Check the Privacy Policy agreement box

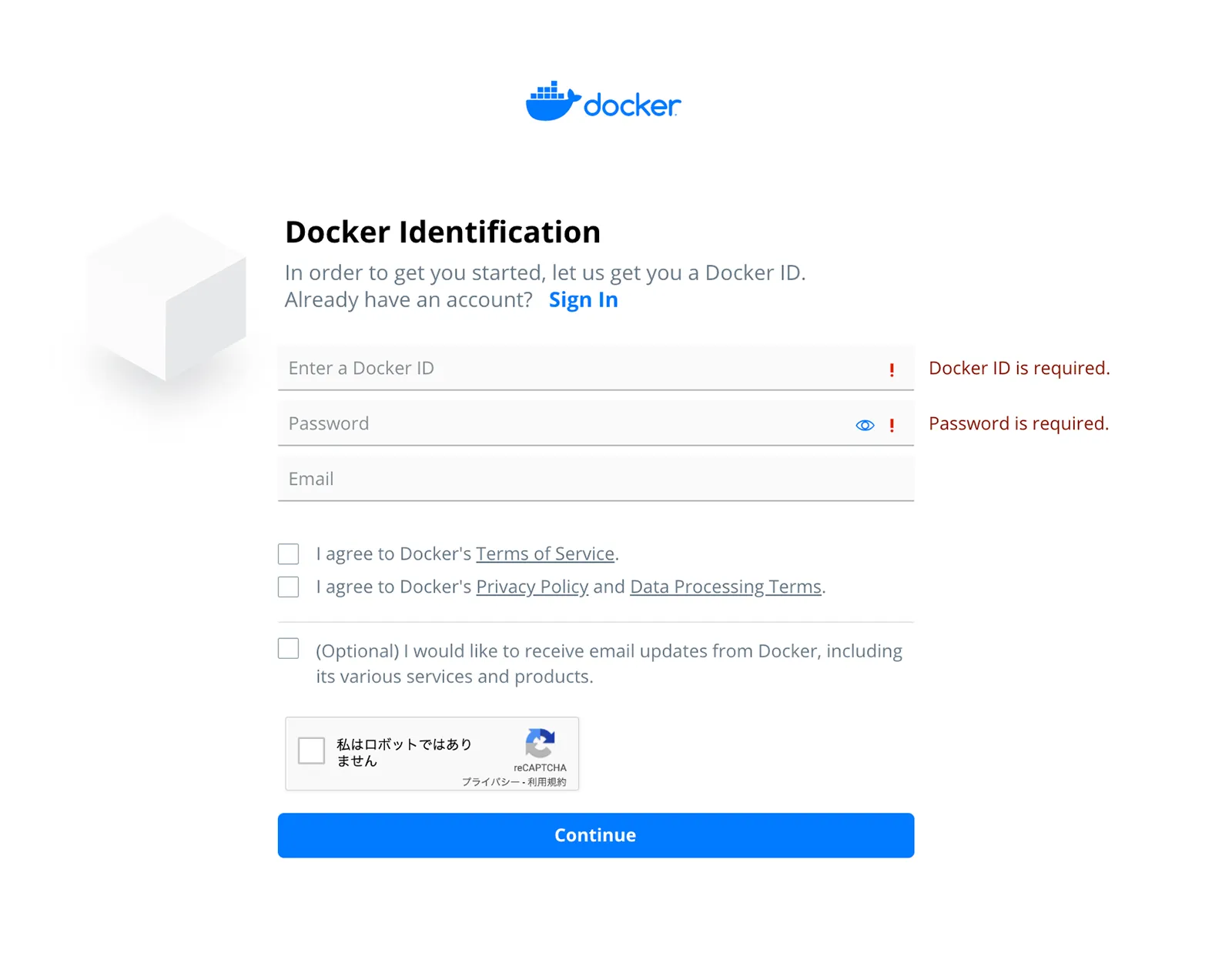click(x=289, y=587)
